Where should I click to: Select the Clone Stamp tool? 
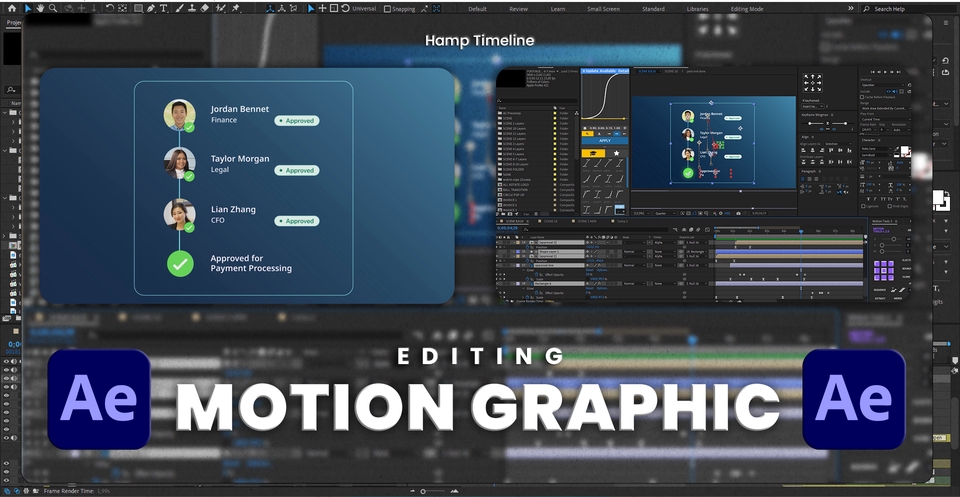coord(192,9)
